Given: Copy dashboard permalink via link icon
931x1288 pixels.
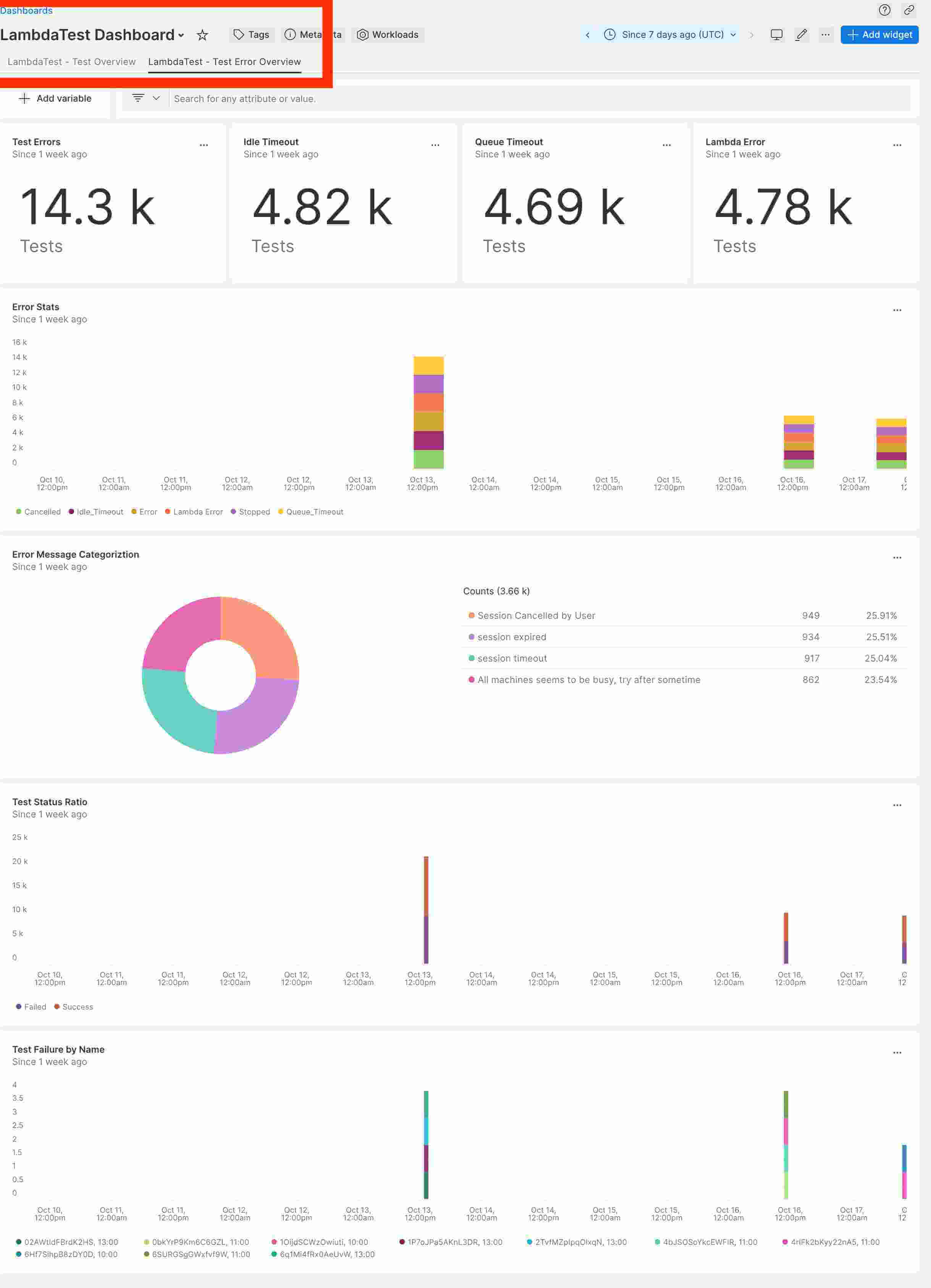Looking at the screenshot, I should 909,10.
